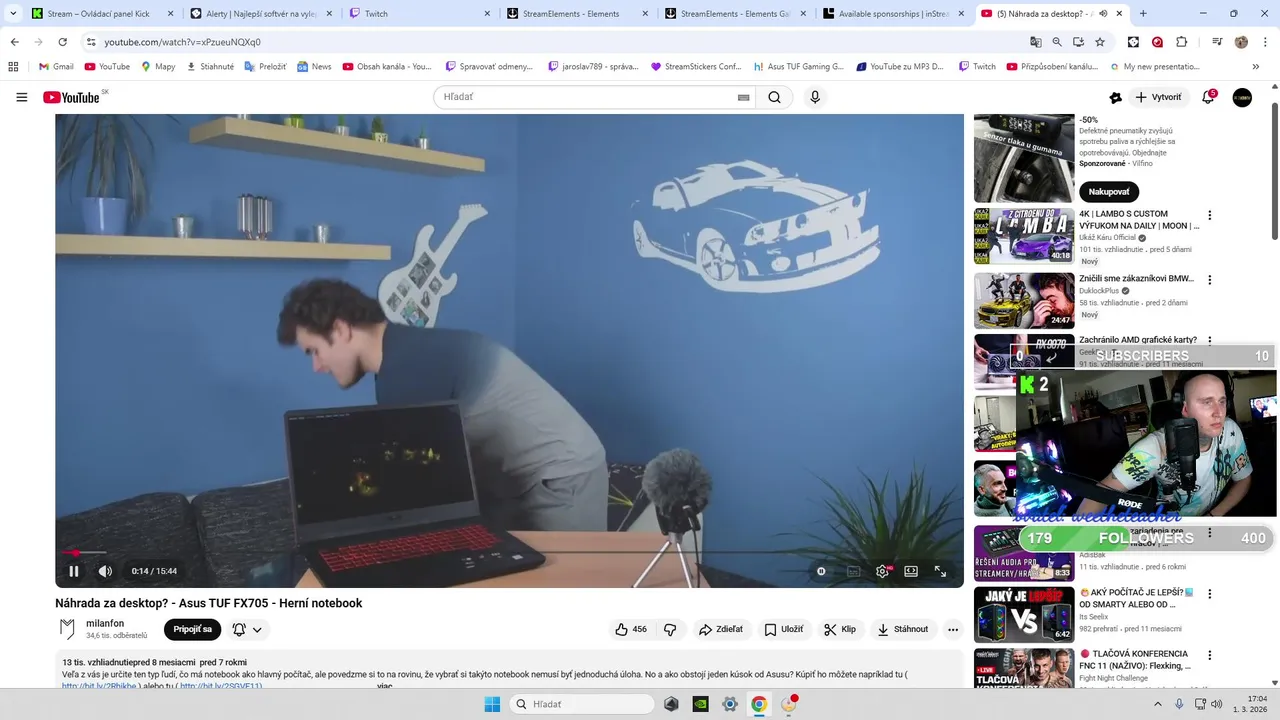Viewport: 1280px width, 720px height.
Task: Open the on-screen keyboard in search box
Action: click(x=743, y=97)
